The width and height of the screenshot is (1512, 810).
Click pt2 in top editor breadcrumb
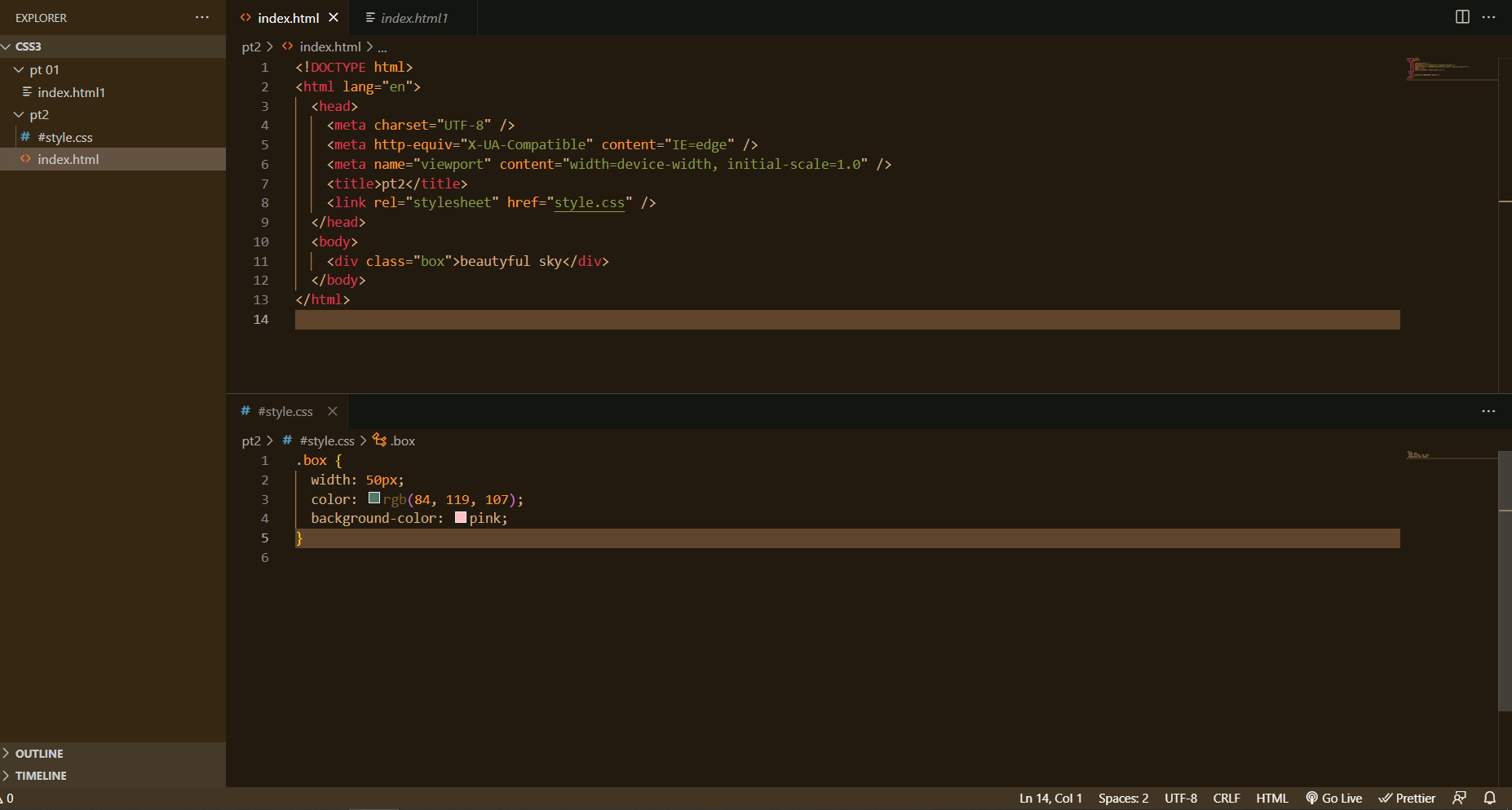coord(251,46)
